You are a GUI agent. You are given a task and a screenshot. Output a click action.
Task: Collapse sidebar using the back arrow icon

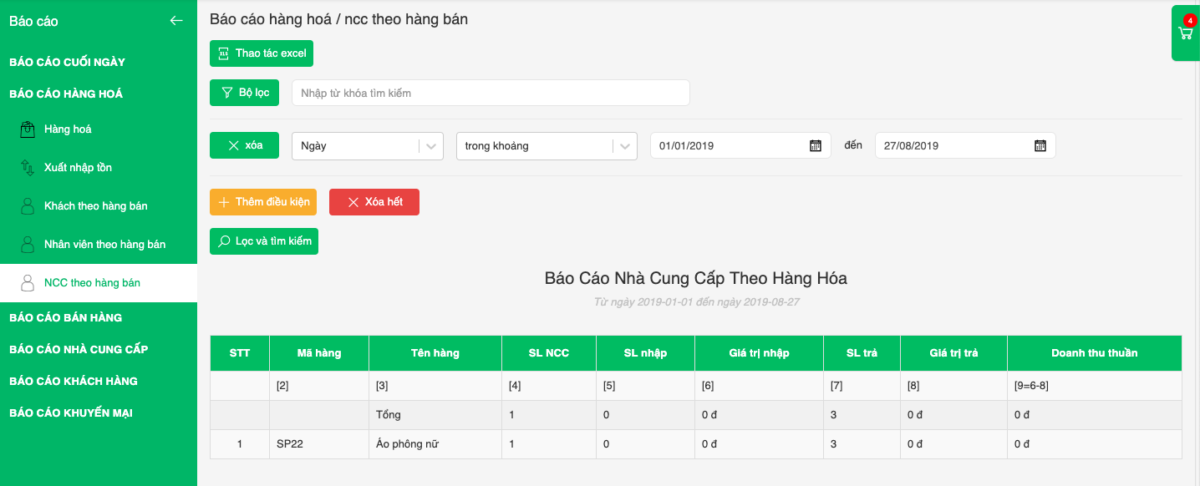(x=177, y=20)
